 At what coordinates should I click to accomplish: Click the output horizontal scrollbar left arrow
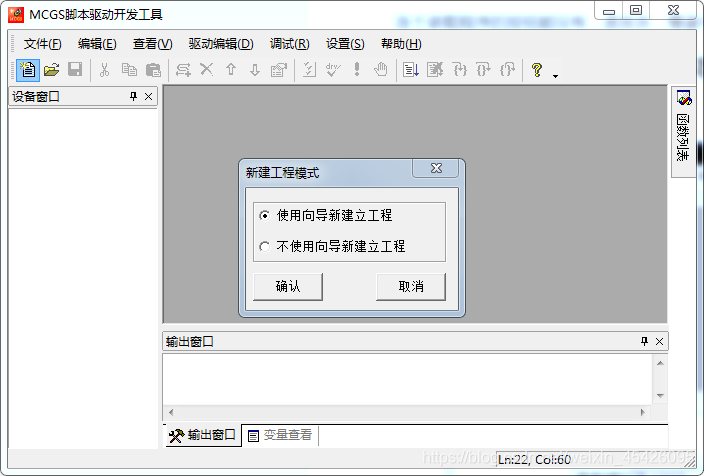tap(171, 412)
